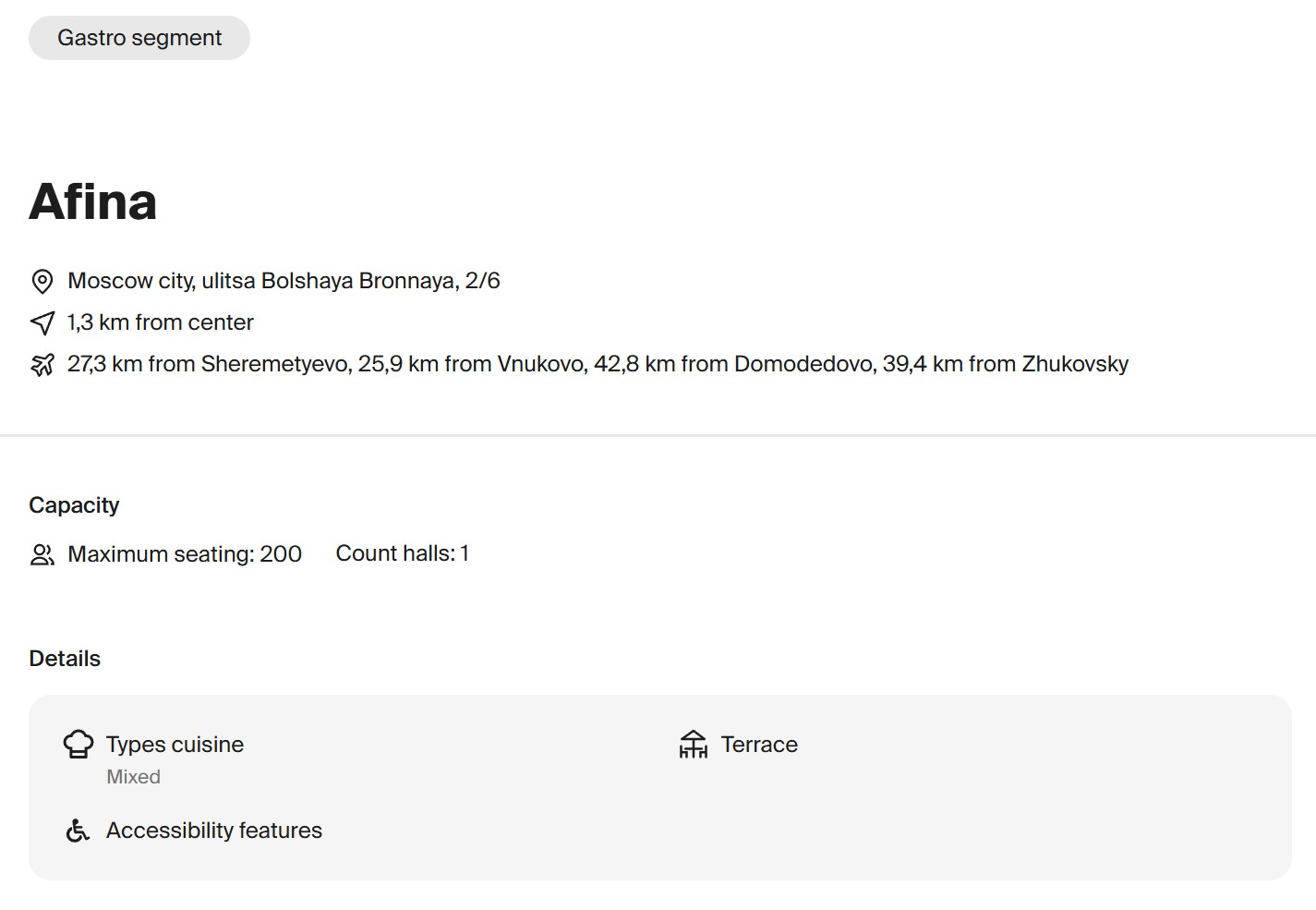Click the chef hat cuisine icon
The image size is (1316, 910).
(78, 744)
